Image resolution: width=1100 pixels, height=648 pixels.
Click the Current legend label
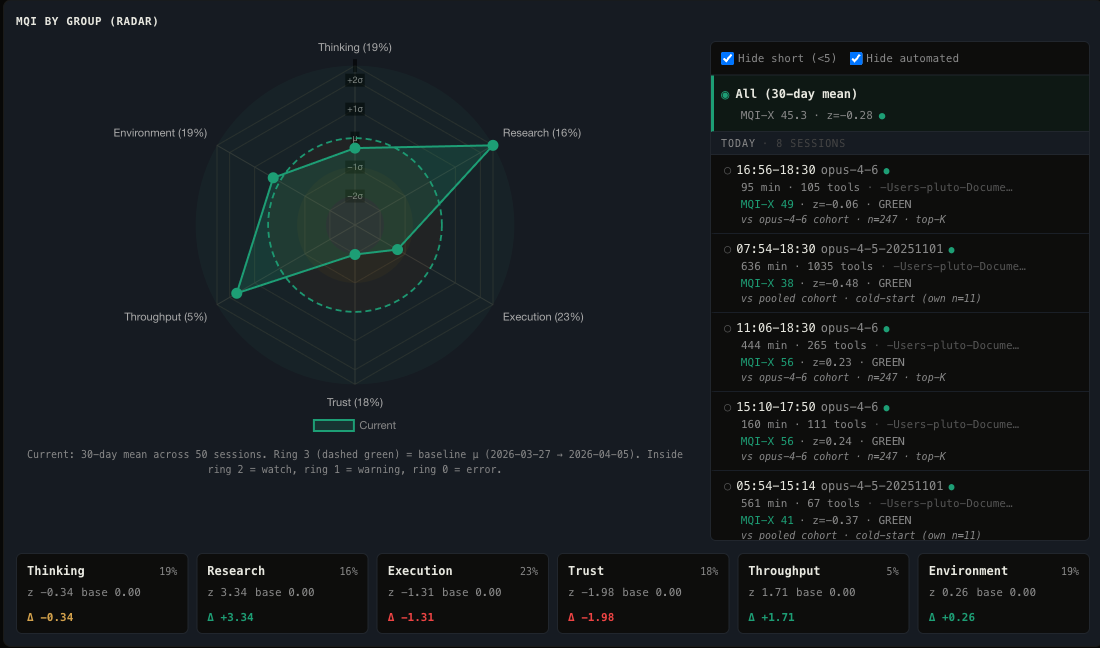[377, 425]
